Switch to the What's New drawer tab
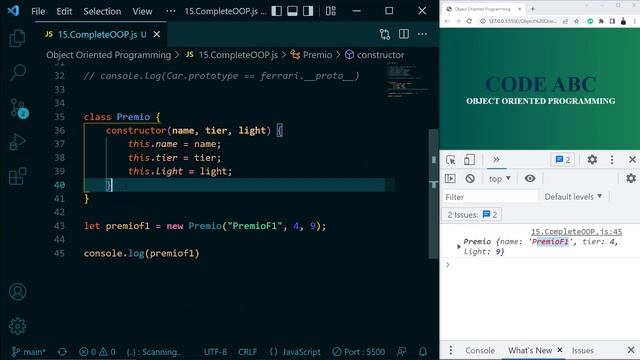This screenshot has width=640, height=360. pos(530,350)
